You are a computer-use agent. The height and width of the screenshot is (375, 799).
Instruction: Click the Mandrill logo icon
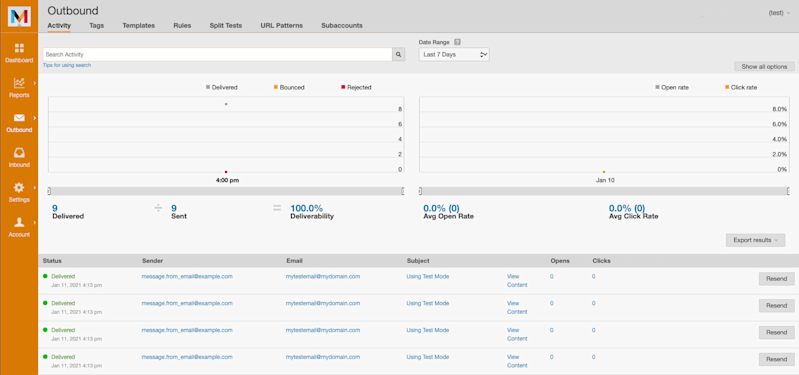19,17
